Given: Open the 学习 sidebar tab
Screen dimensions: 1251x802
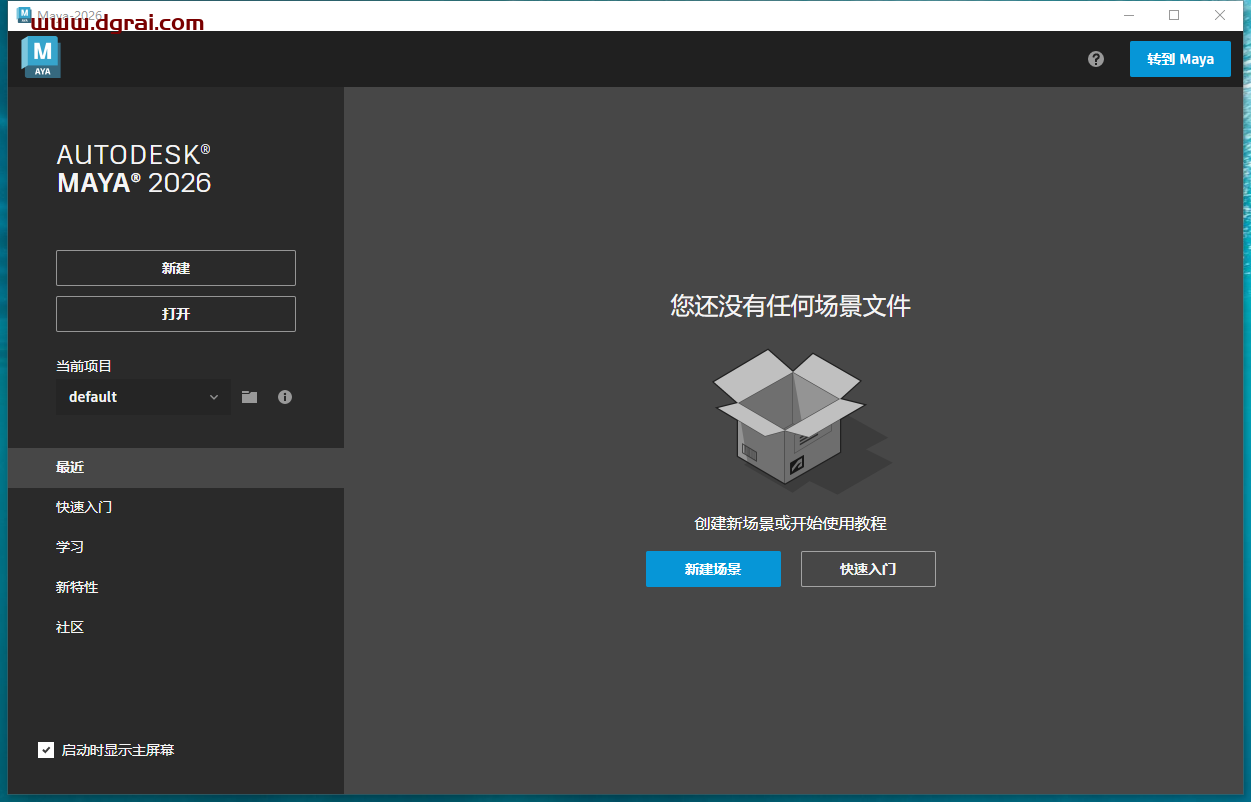Looking at the screenshot, I should [176, 548].
